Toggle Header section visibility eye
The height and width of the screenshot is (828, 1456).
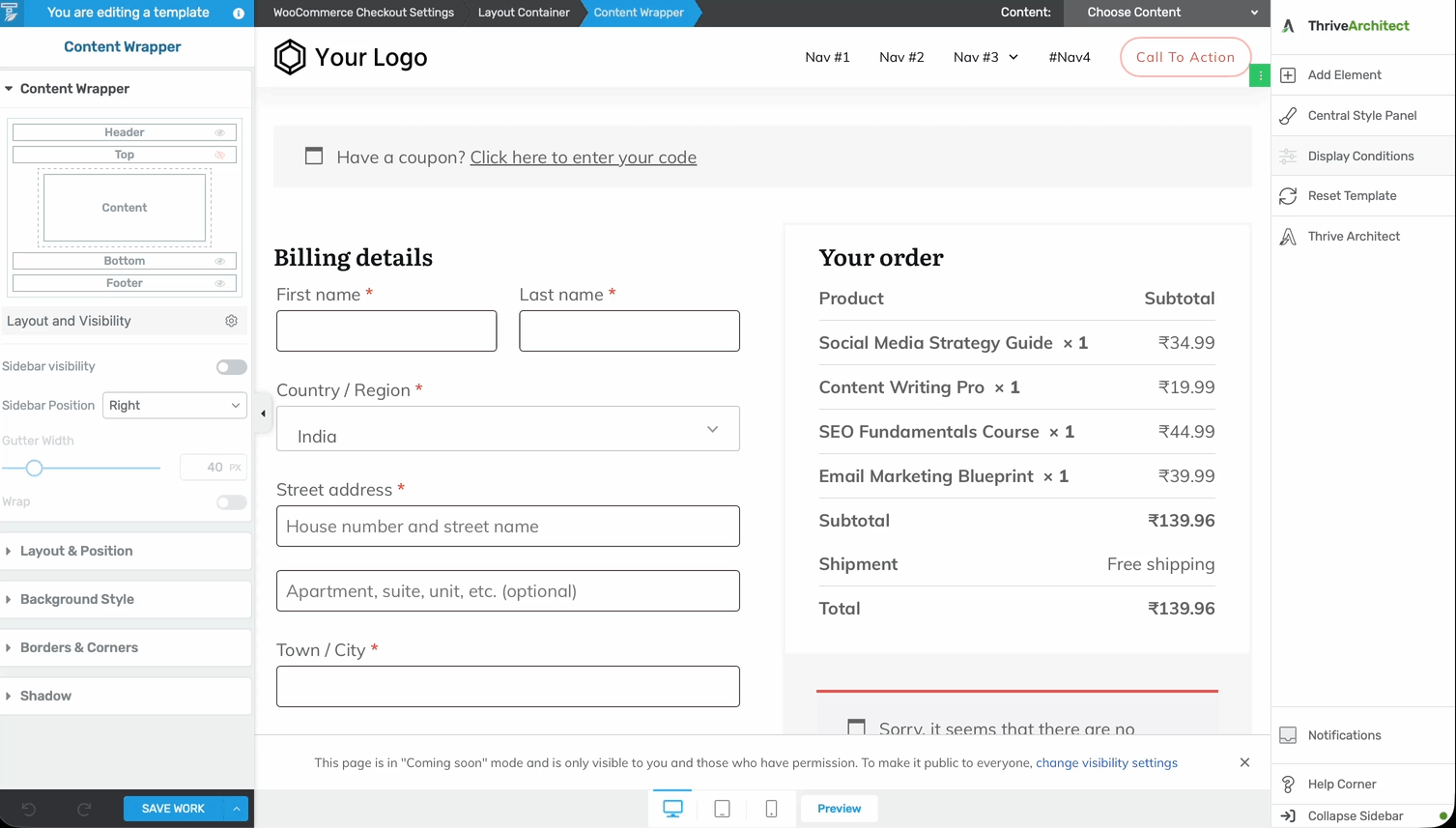(x=219, y=132)
